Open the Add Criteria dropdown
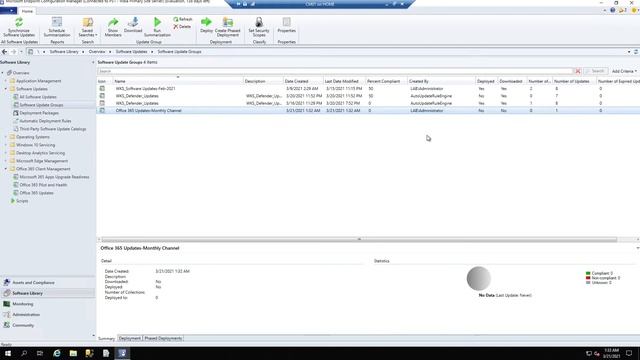The height and width of the screenshot is (360, 640). click(624, 71)
